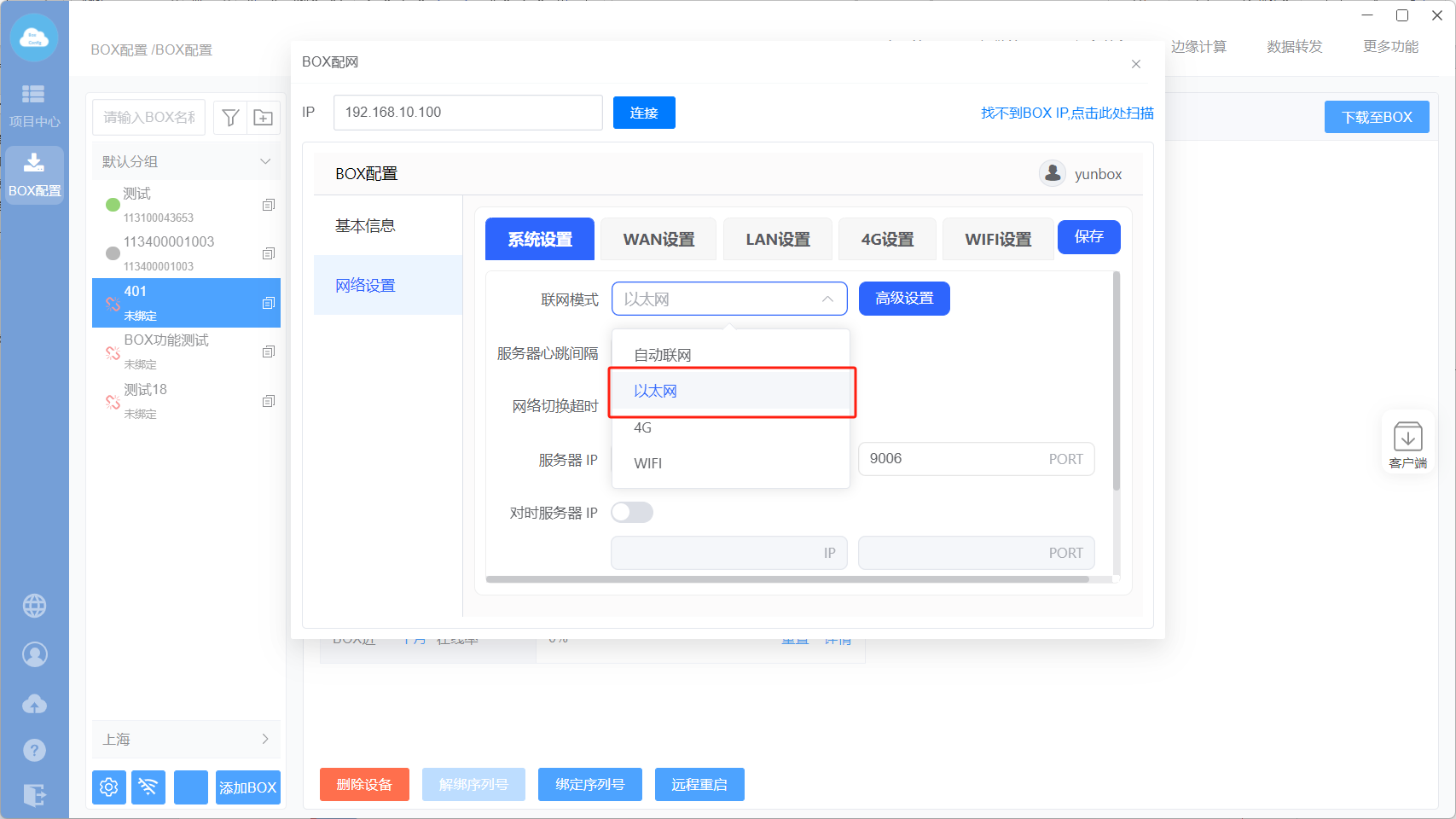Select 自动联网 from the dropdown list
Viewport: 1456px width, 819px height.
663,355
